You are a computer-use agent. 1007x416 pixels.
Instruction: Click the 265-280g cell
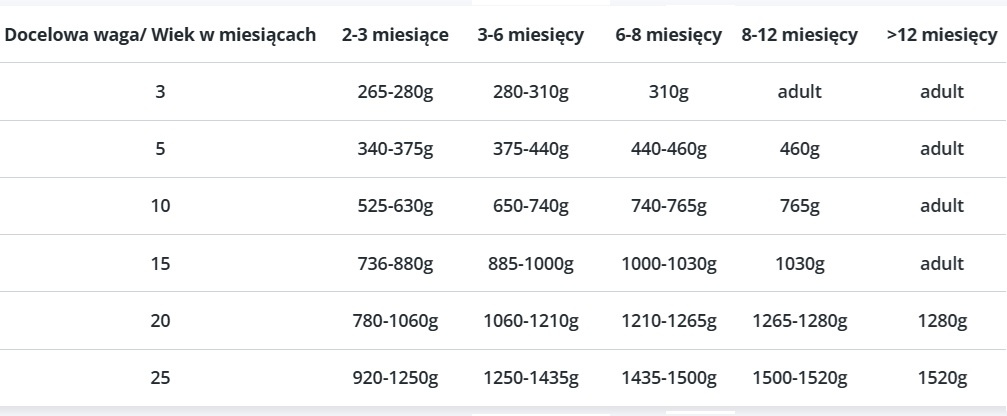pos(395,92)
